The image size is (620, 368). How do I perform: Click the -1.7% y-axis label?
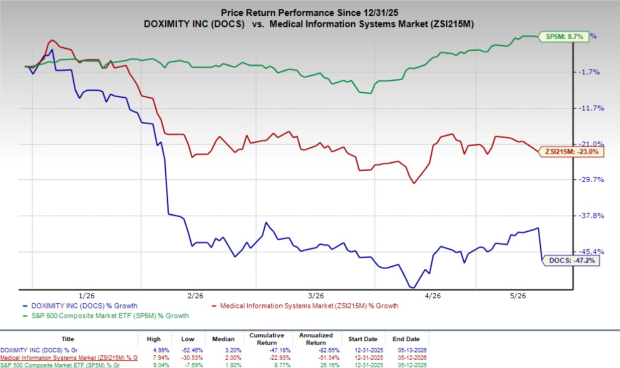coord(589,72)
